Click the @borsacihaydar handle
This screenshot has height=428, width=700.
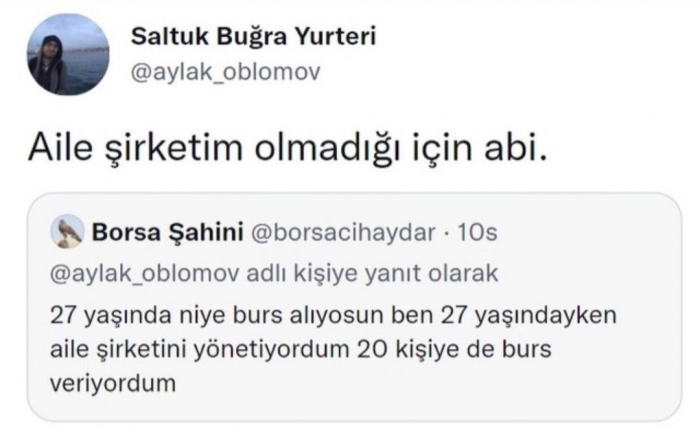point(343,232)
